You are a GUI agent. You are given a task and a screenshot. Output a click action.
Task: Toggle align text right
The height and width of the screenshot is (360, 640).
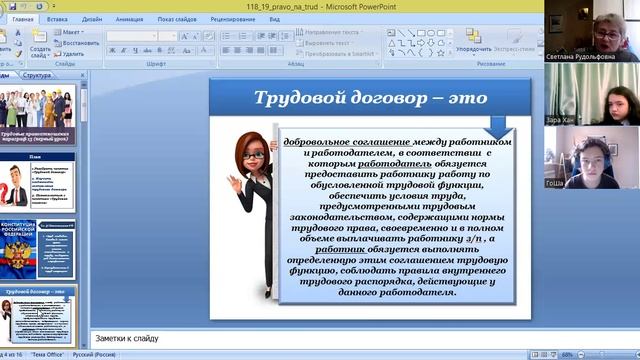[249, 51]
